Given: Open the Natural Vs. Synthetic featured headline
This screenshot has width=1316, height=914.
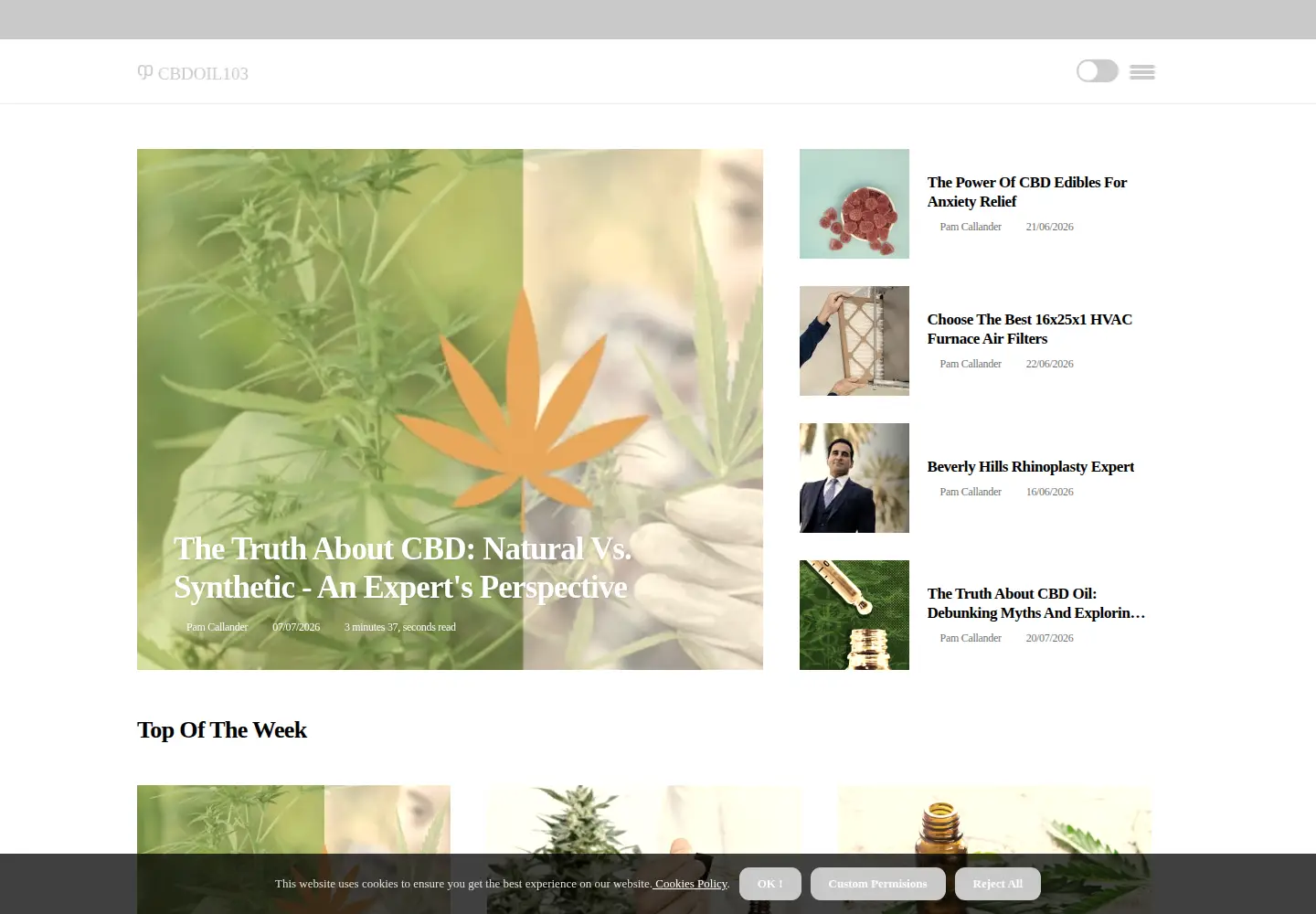Looking at the screenshot, I should [x=402, y=568].
